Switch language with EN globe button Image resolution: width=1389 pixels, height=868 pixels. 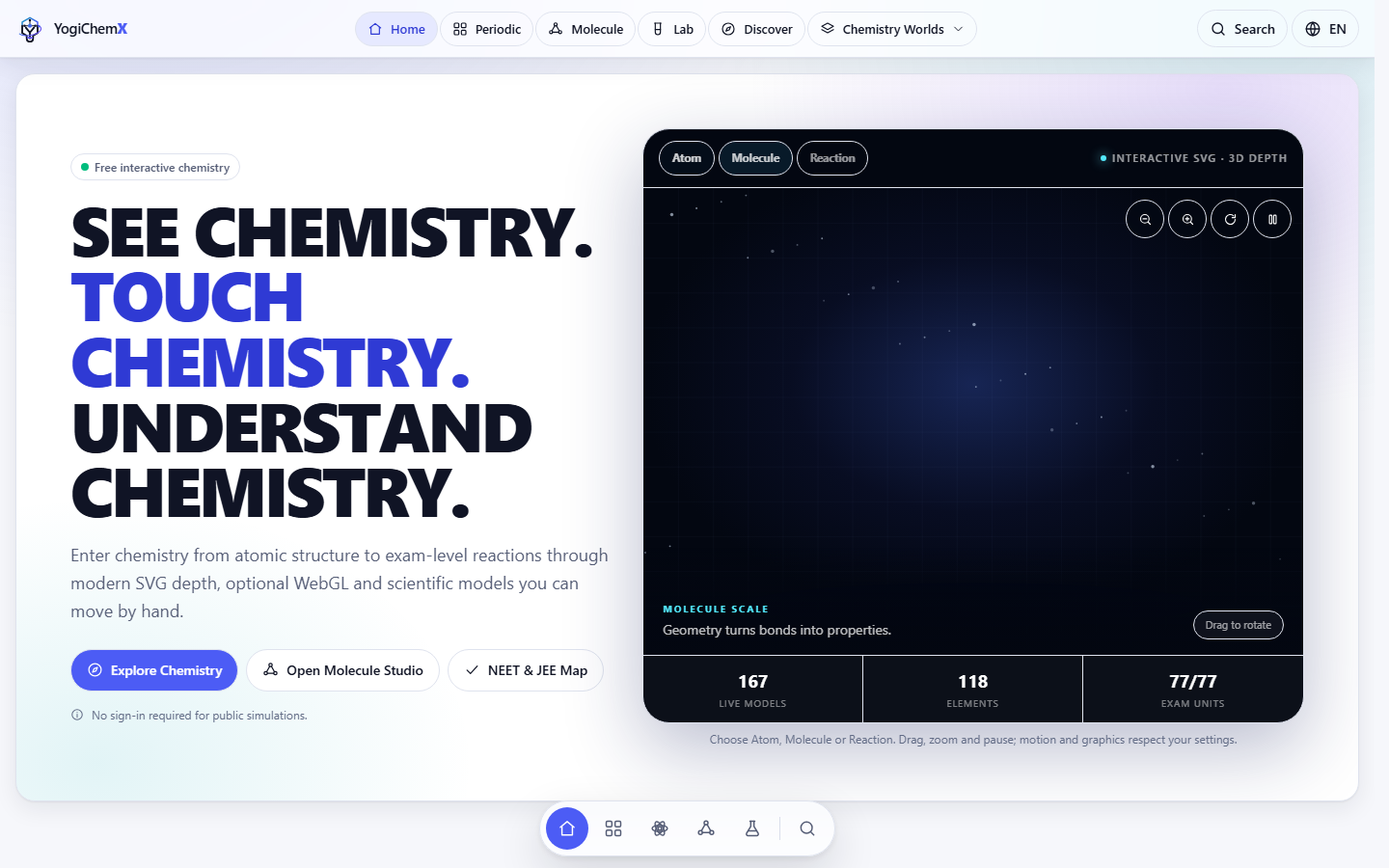click(x=1325, y=29)
